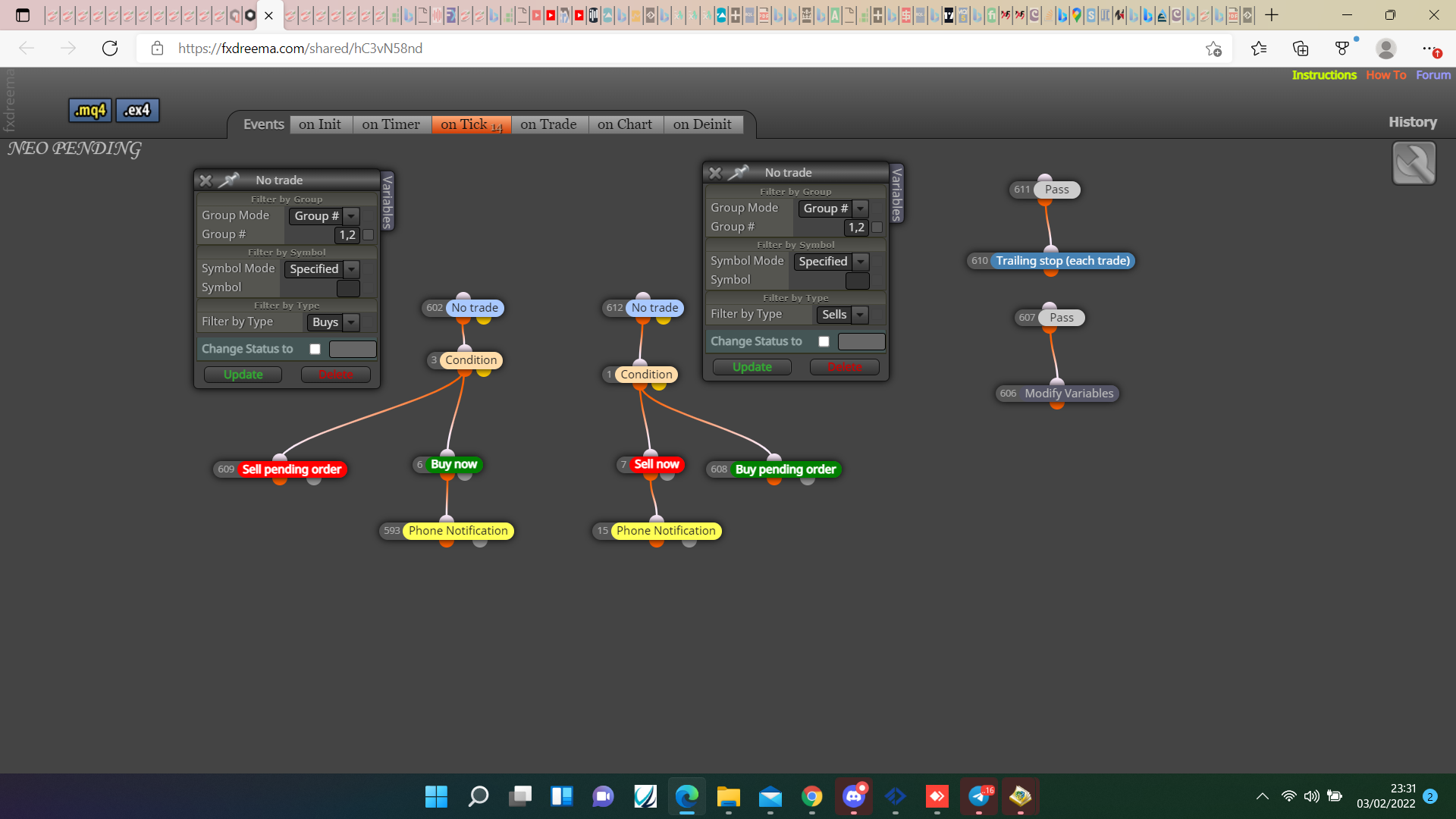Click the Change Status color swatch in right panel
This screenshot has height=819, width=1456.
pos(861,341)
